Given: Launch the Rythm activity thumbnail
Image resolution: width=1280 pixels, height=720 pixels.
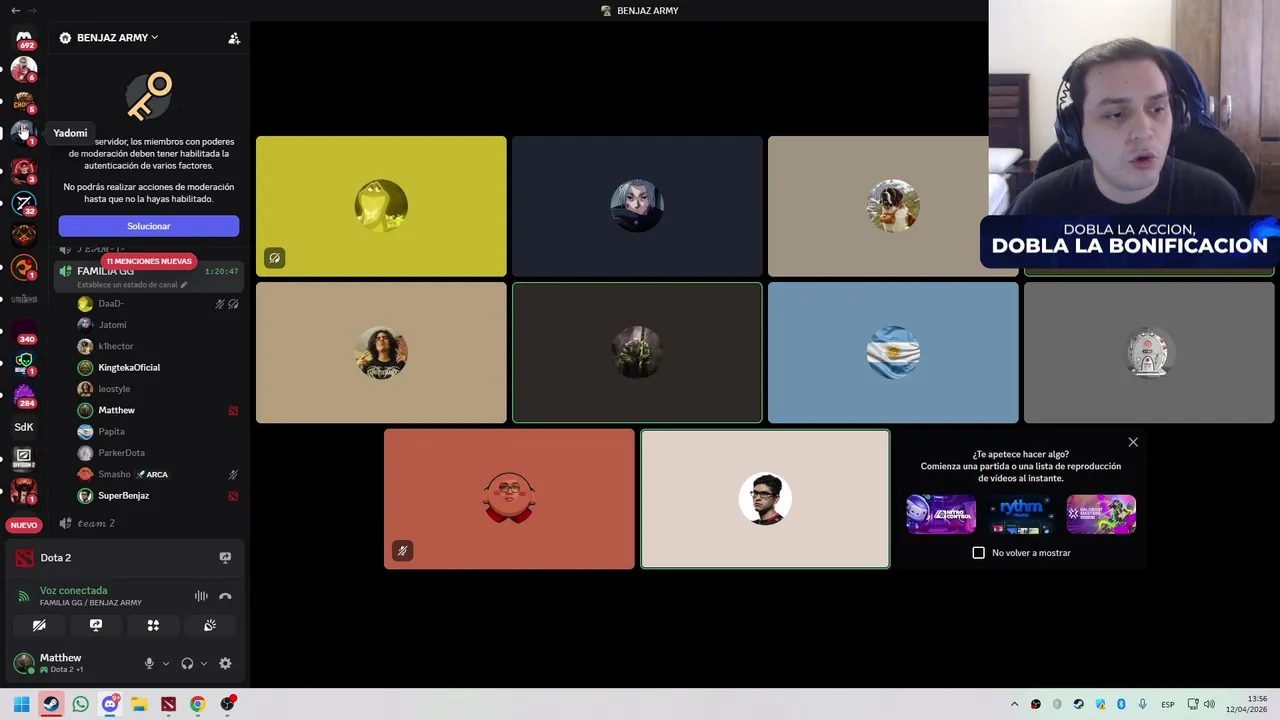Looking at the screenshot, I should point(1021,514).
